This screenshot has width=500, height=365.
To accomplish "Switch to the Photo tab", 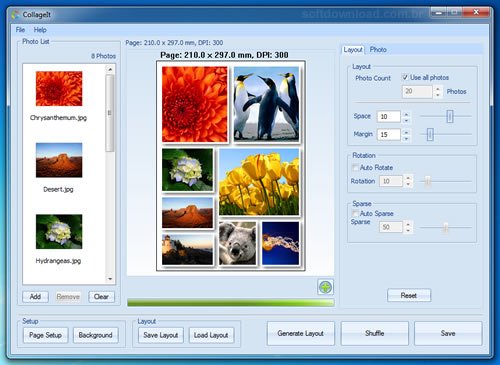I will pos(378,50).
